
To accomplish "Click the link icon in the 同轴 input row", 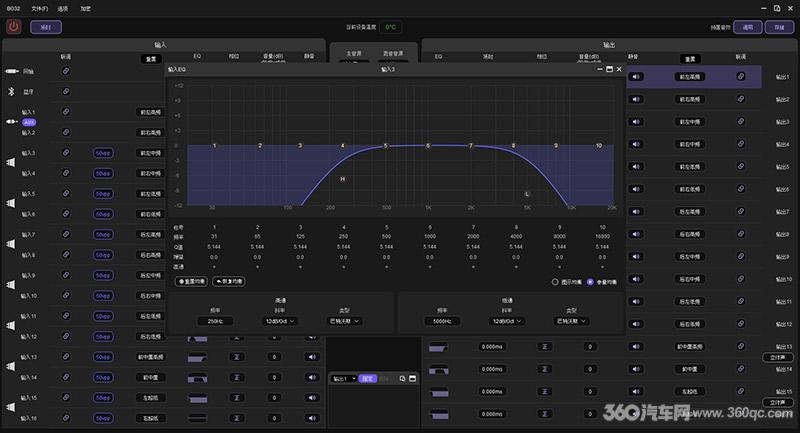I will [x=66, y=71].
